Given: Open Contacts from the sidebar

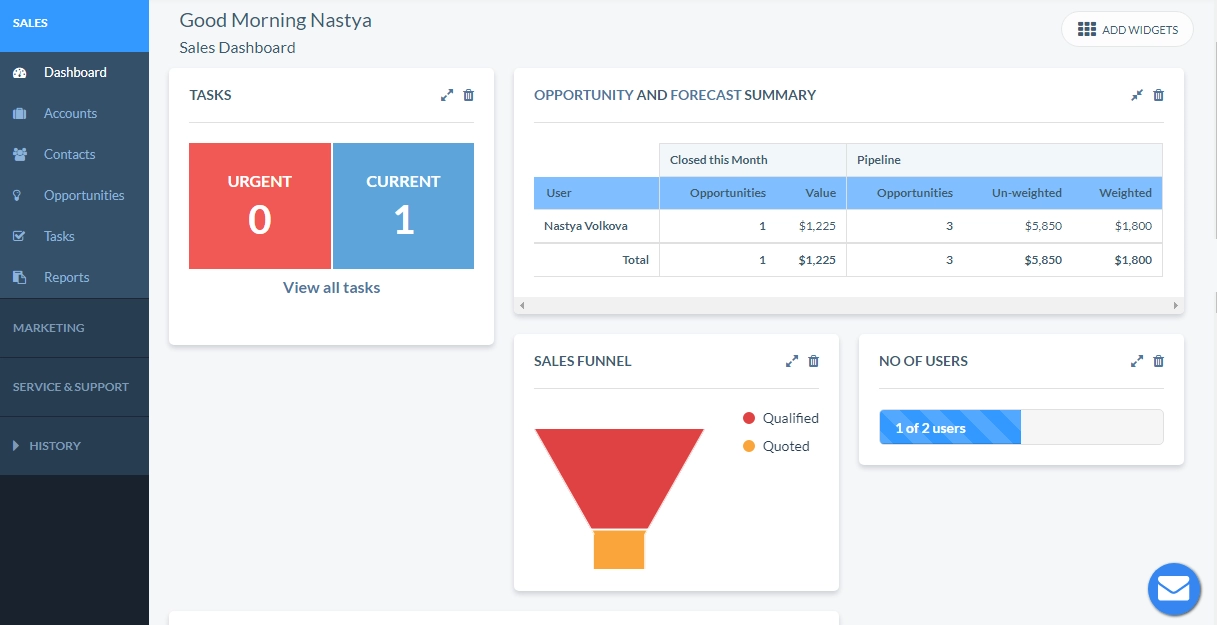Looking at the screenshot, I should click(71, 154).
